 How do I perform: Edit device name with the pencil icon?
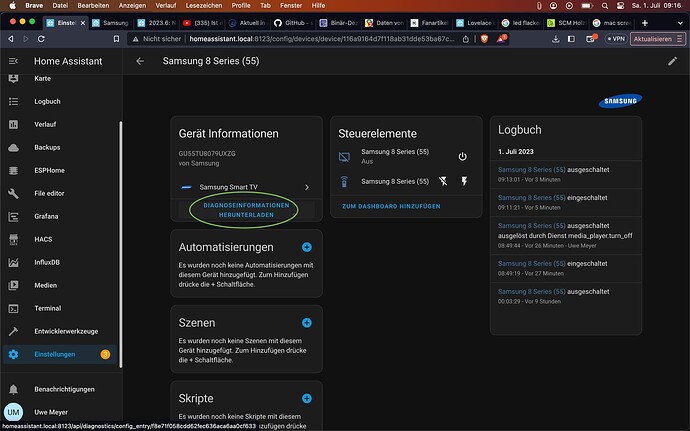(x=672, y=61)
